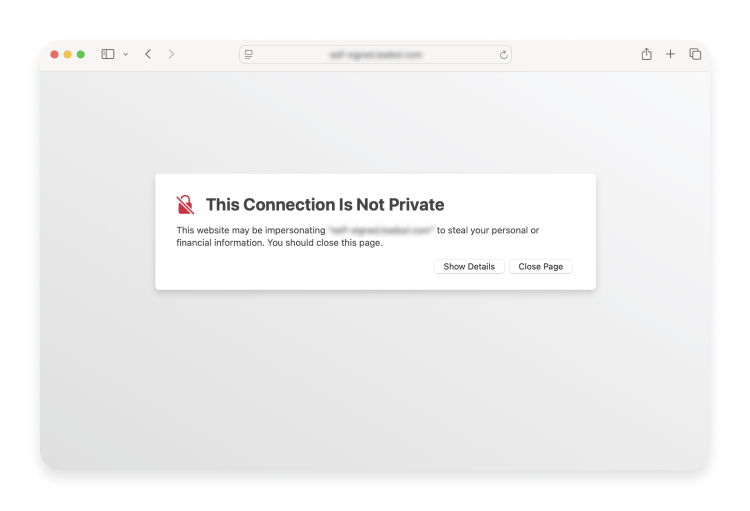Open the sidebar options dropdown chevron
The width and height of the screenshot is (750, 511).
pos(126,55)
